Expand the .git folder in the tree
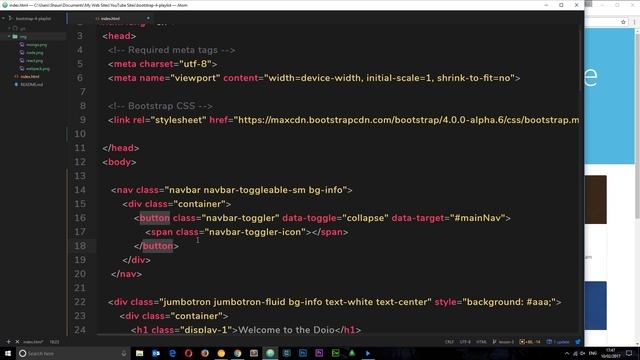The width and height of the screenshot is (640, 360). coord(9,29)
